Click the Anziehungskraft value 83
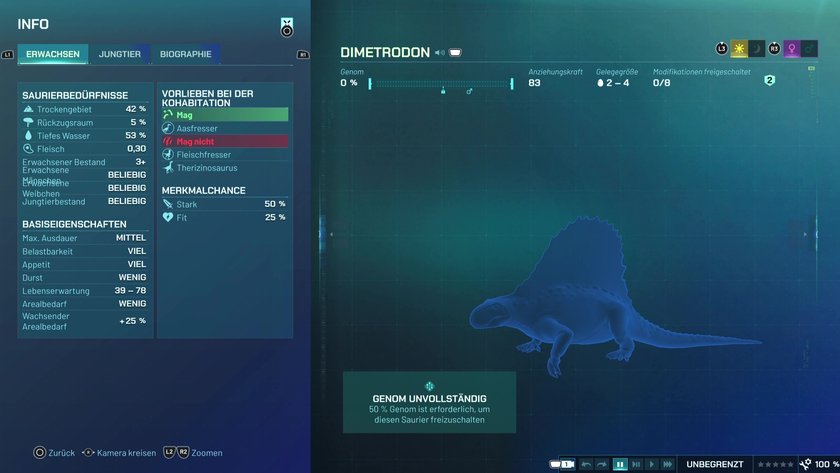 (534, 83)
